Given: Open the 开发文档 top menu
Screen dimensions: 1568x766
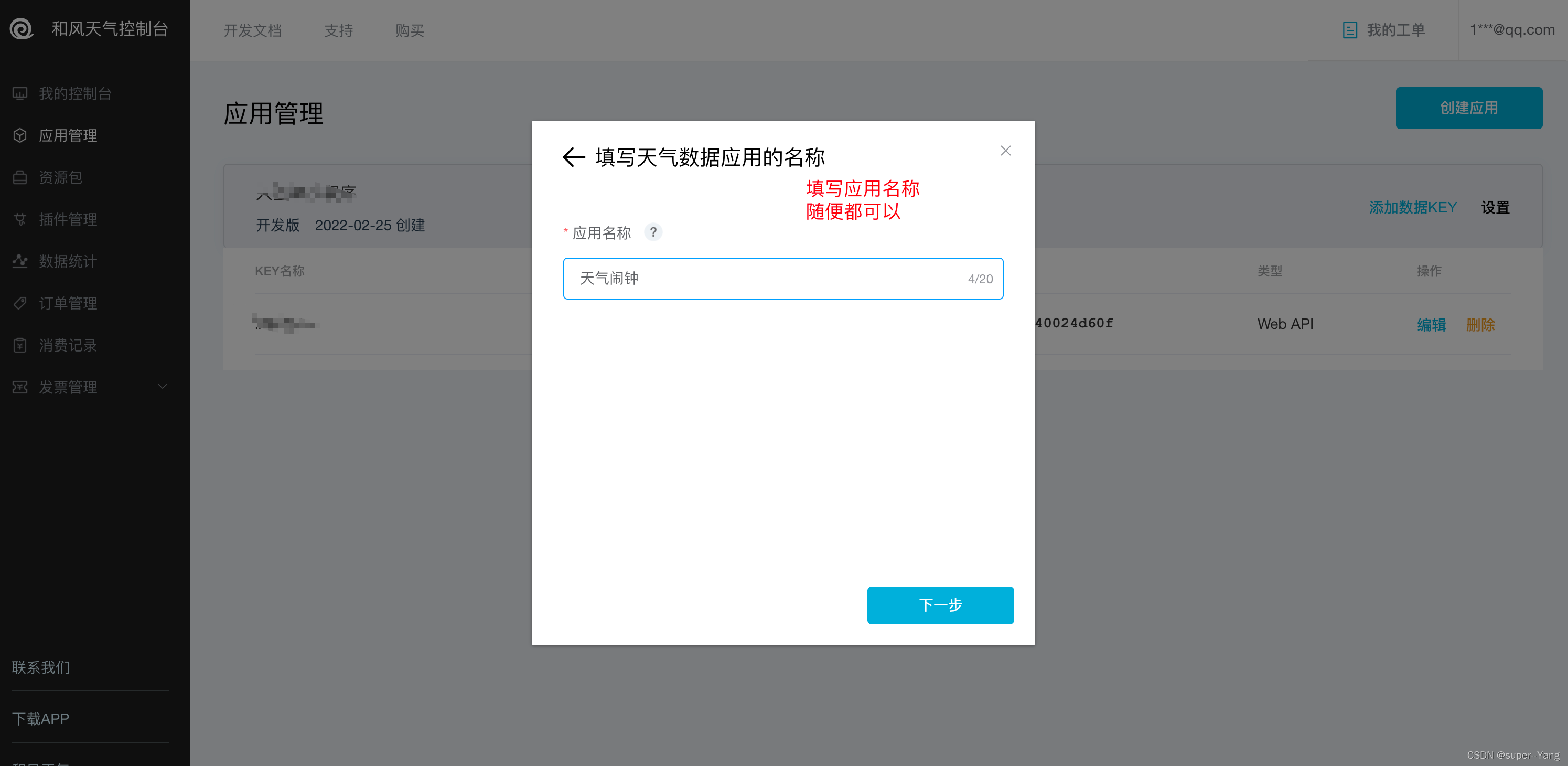Looking at the screenshot, I should [x=252, y=30].
